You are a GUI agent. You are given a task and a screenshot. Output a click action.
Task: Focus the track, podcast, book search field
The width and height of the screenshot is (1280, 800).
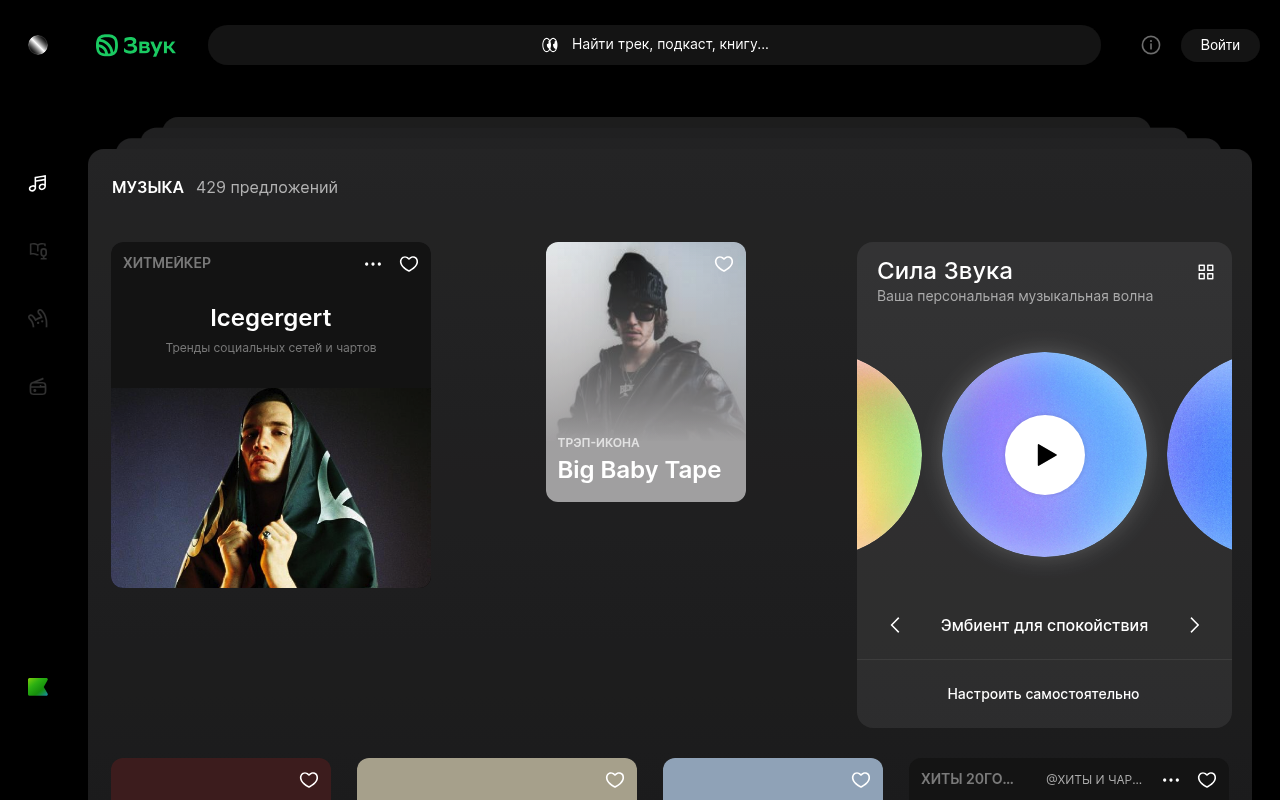pyautogui.click(x=654, y=45)
